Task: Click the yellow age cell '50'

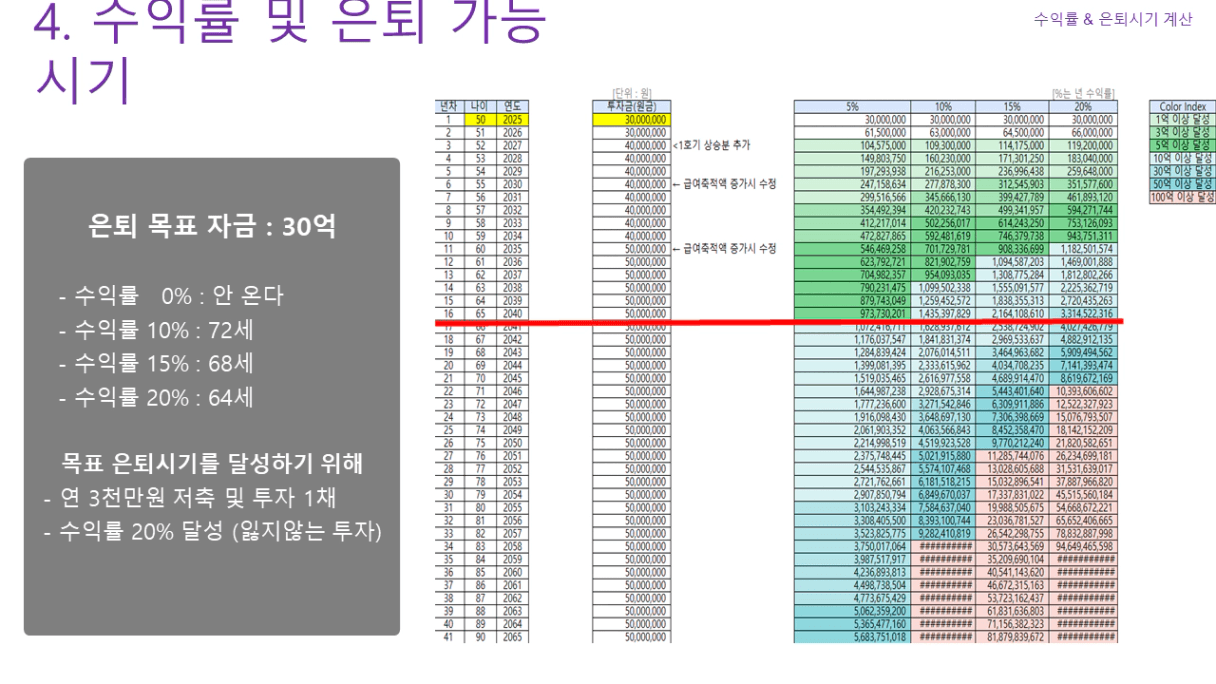Action: coord(478,119)
